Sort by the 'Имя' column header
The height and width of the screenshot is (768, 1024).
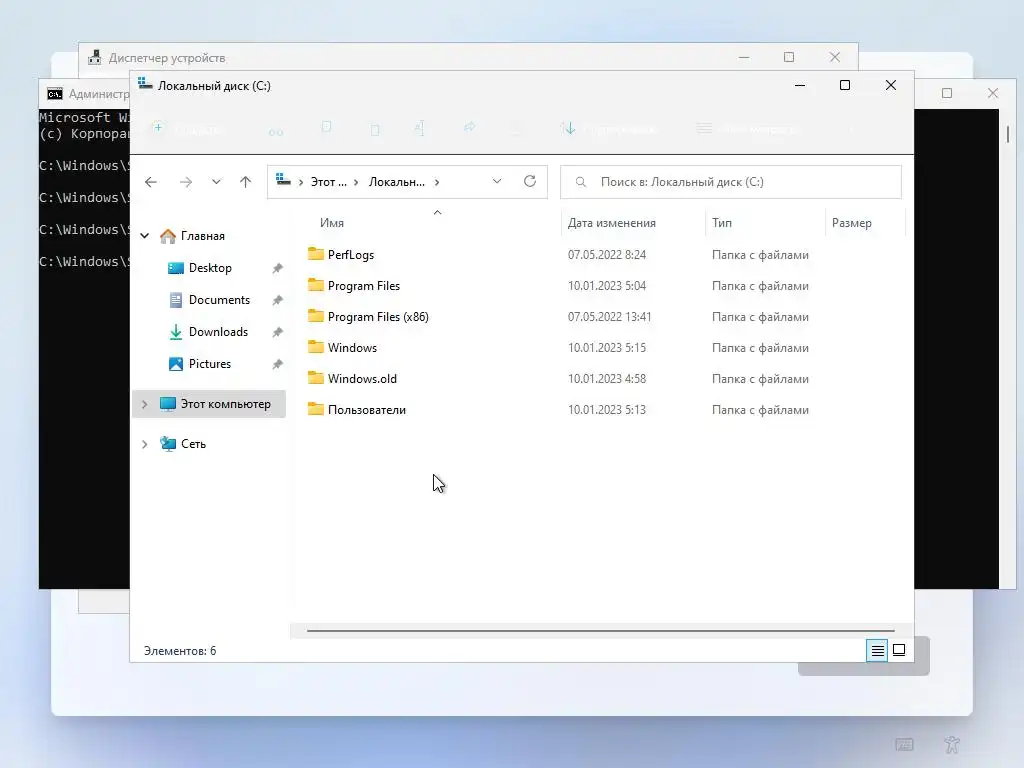click(x=332, y=223)
